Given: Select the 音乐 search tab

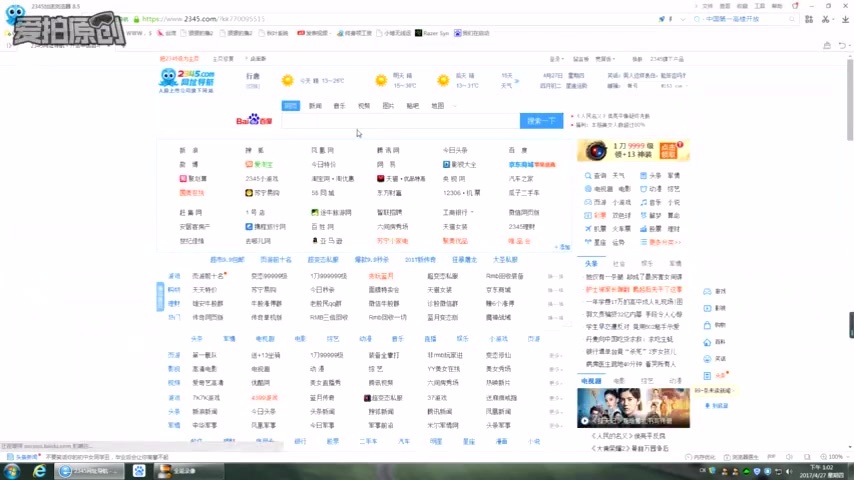Looking at the screenshot, I should 339,106.
